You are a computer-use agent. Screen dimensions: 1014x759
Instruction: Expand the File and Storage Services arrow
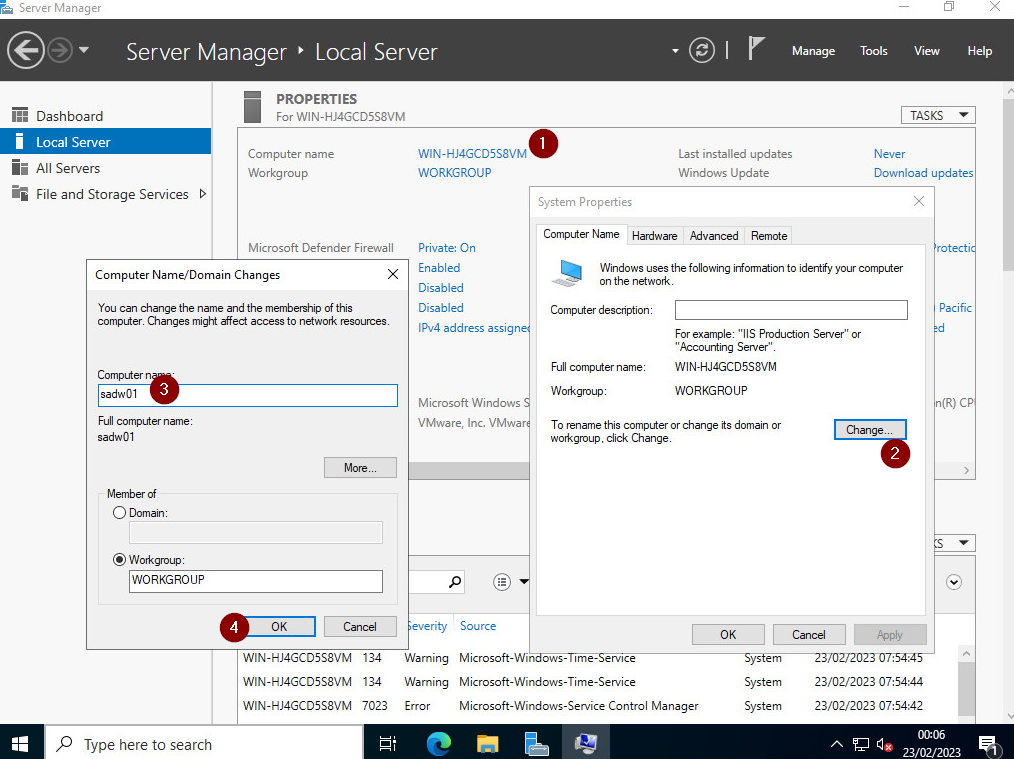202,194
